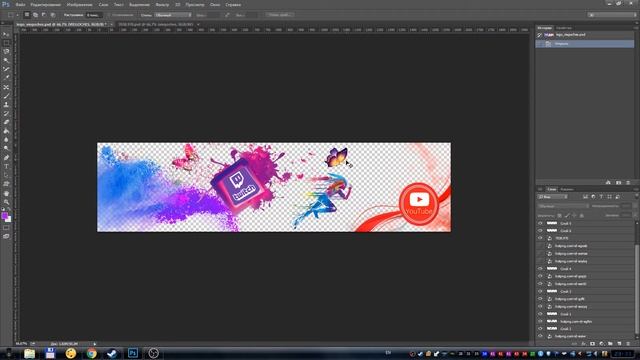
Task: Click Subtract from selection option icon
Action: pyautogui.click(x=44, y=15)
